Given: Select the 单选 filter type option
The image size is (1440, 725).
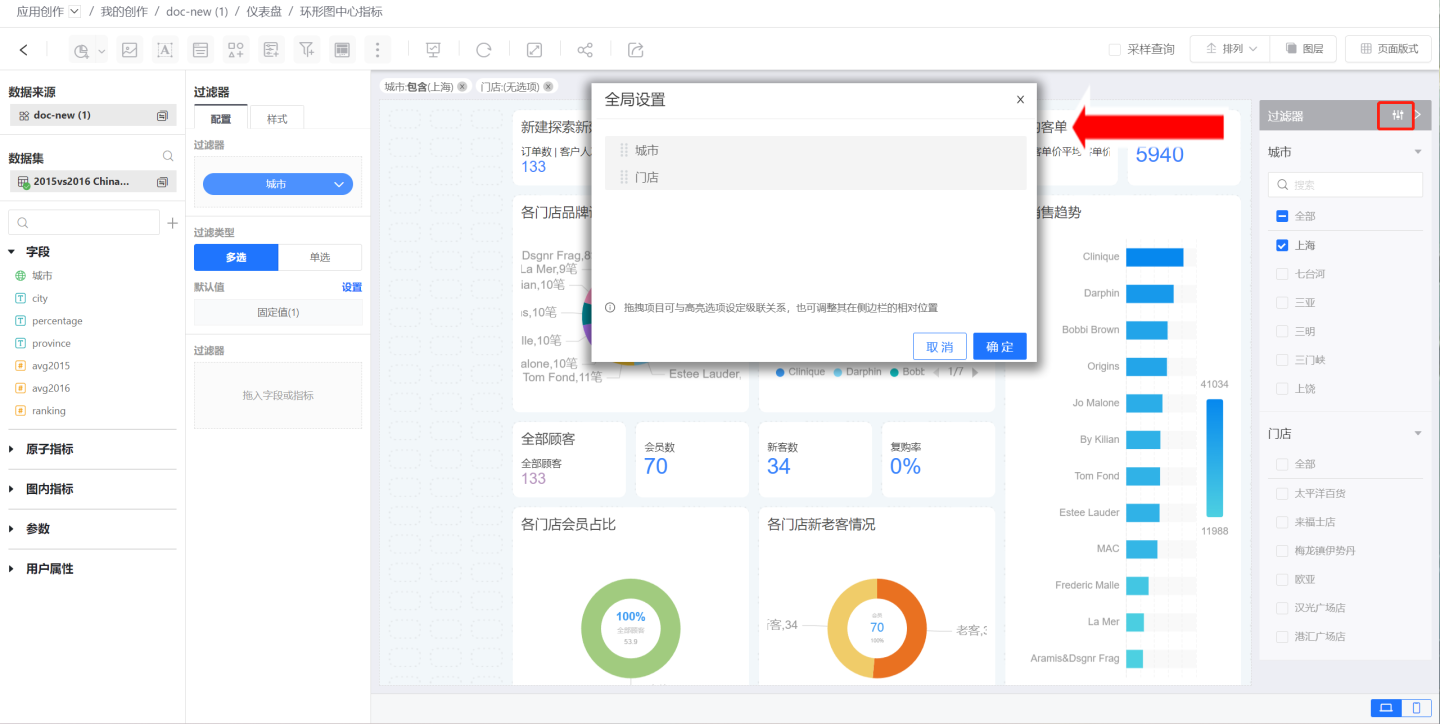Looking at the screenshot, I should pos(320,257).
